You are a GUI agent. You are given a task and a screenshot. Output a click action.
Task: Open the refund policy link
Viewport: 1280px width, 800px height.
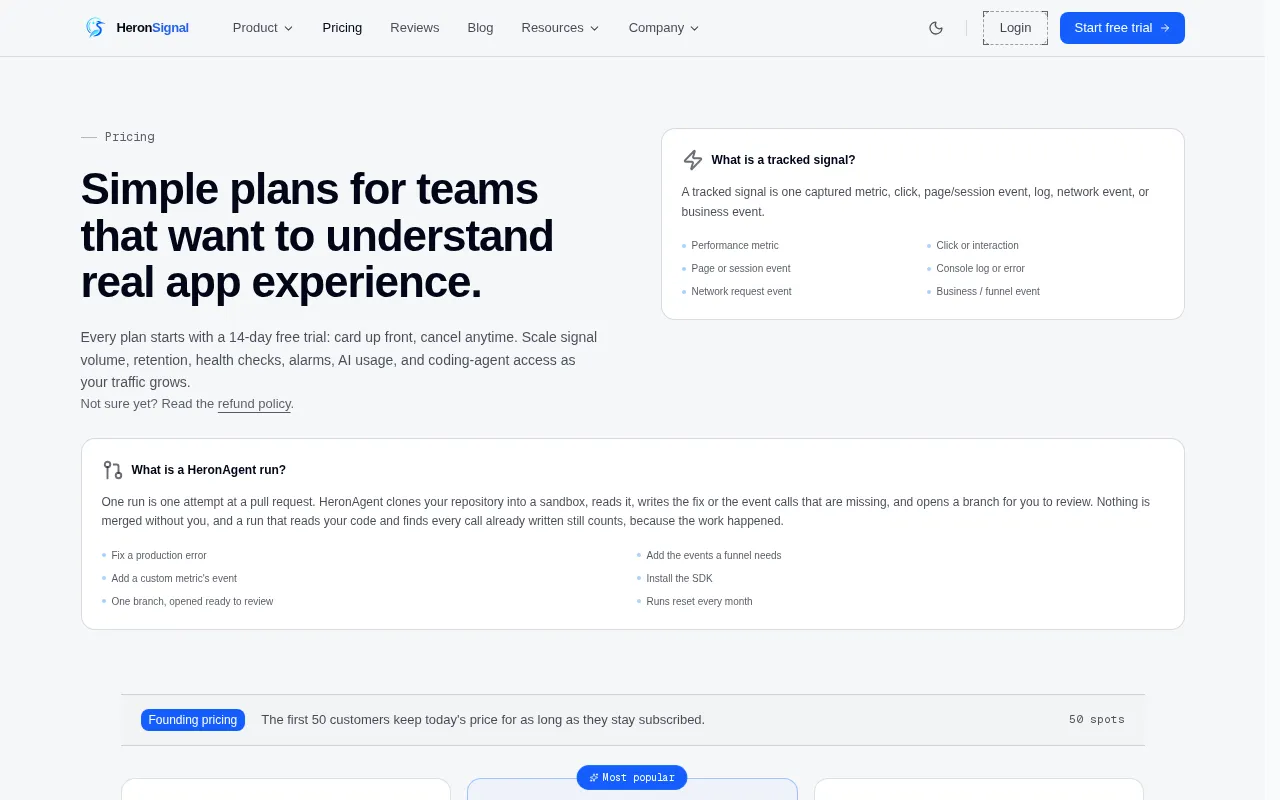254,404
